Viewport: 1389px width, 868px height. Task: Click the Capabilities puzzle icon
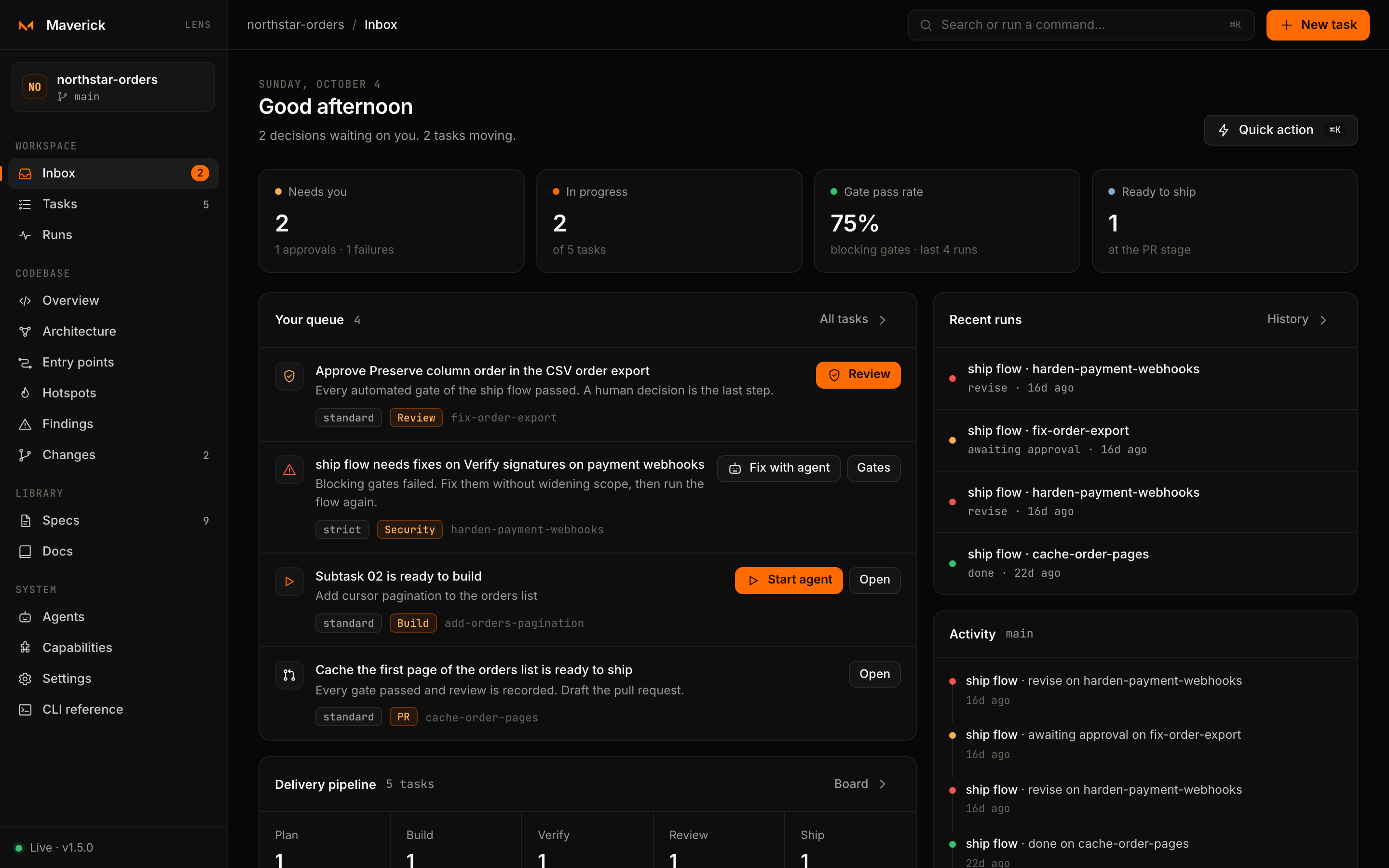(25, 648)
